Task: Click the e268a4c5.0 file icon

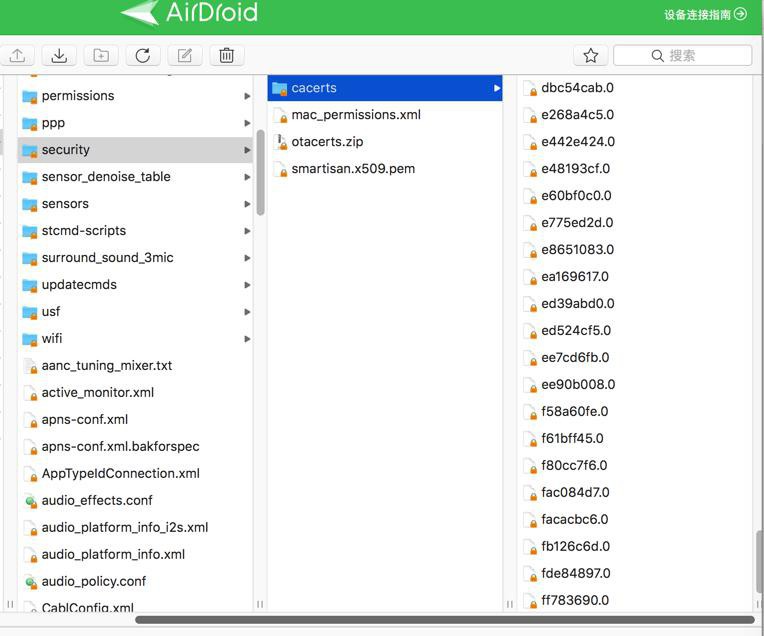Action: pos(530,116)
